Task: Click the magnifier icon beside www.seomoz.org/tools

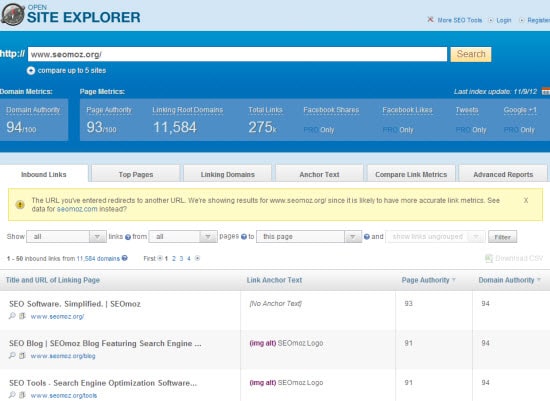Action: point(12,395)
